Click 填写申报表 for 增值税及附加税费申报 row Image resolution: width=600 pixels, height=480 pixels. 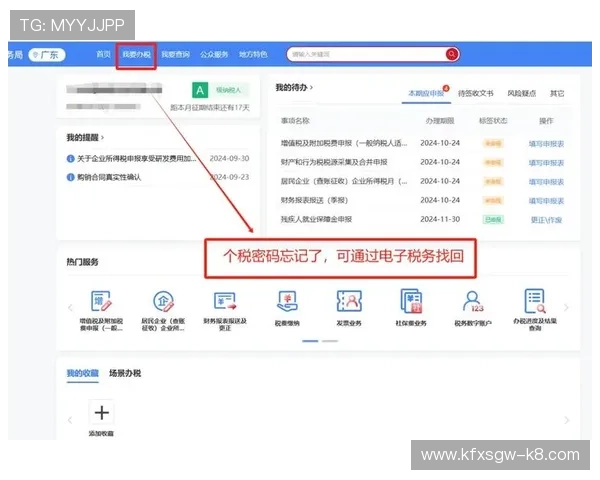[x=546, y=144]
